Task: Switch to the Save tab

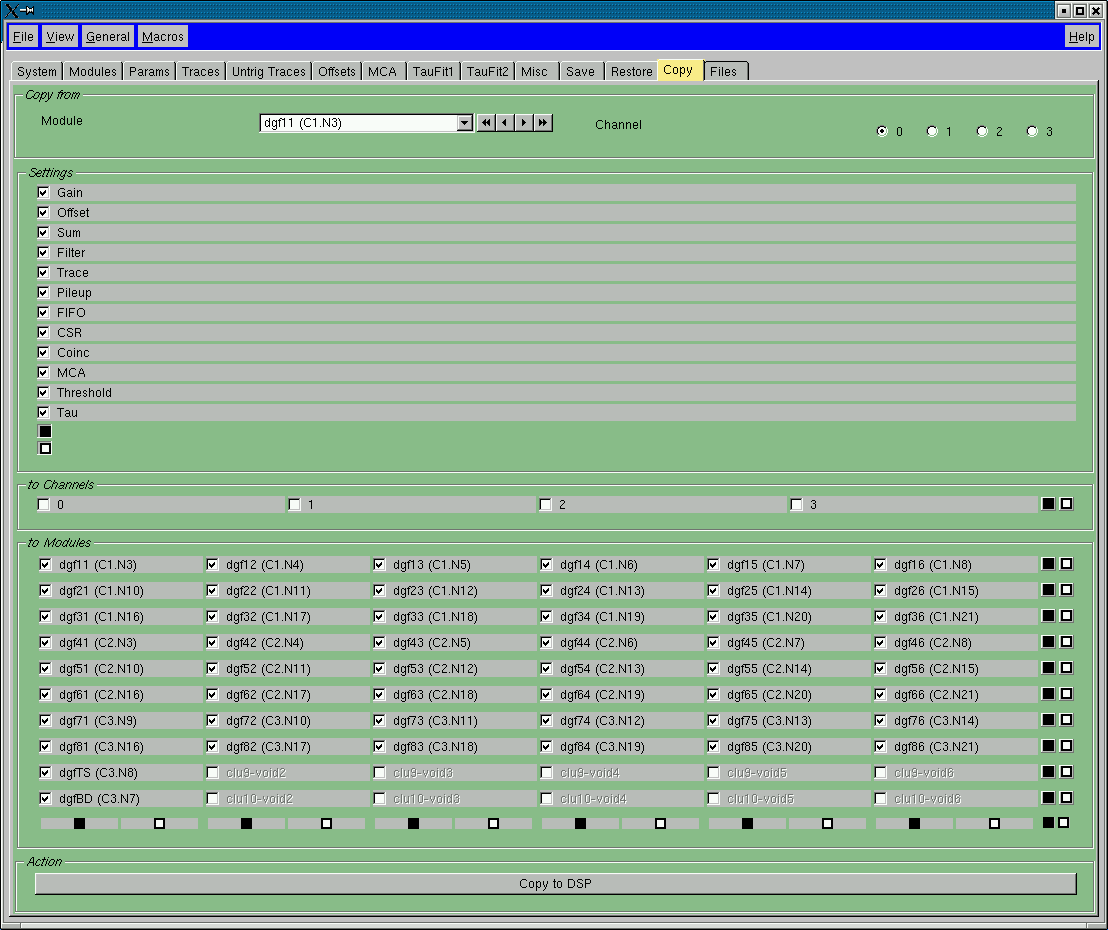Action: coord(580,71)
